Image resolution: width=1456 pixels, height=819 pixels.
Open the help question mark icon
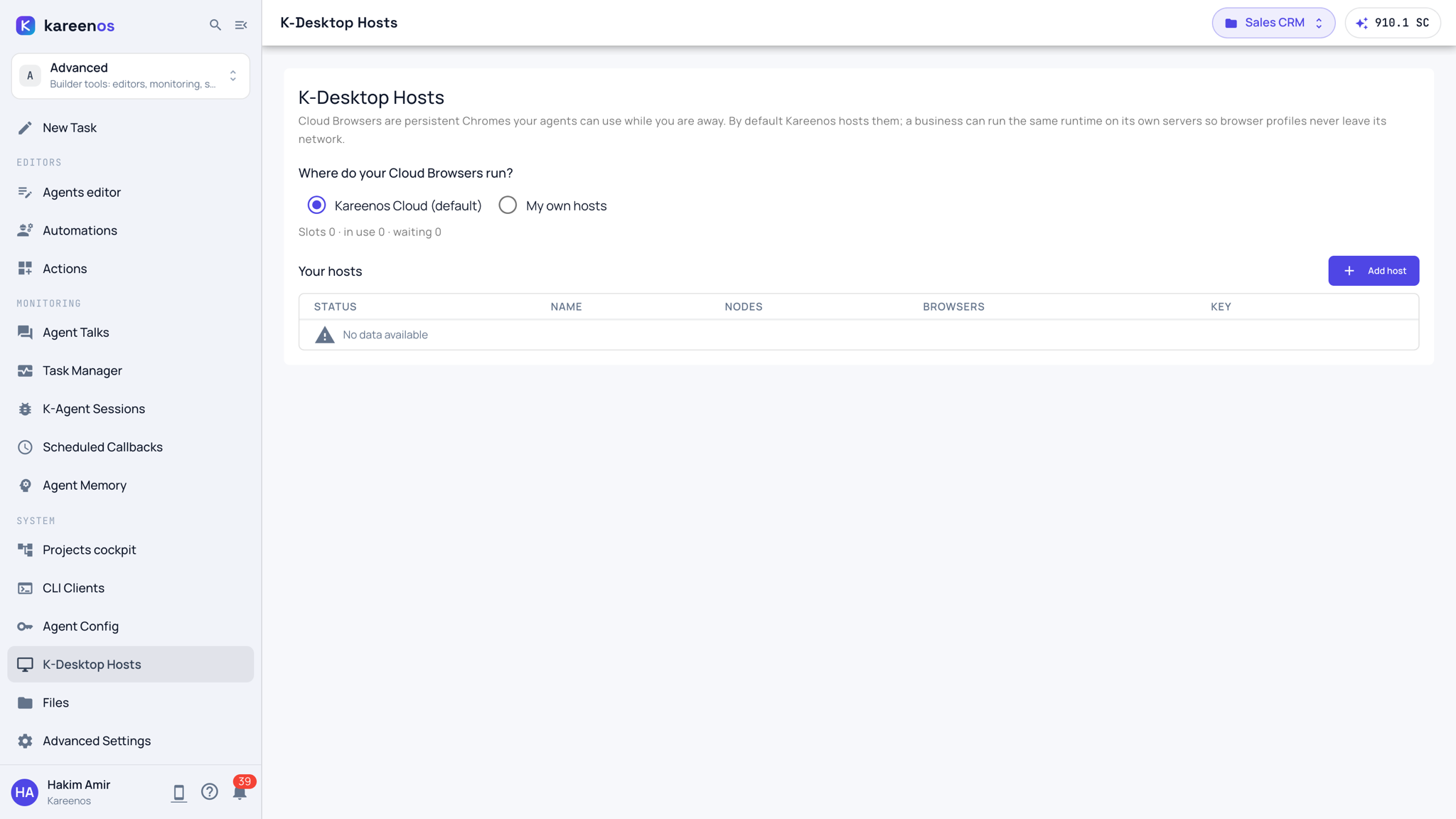click(209, 792)
